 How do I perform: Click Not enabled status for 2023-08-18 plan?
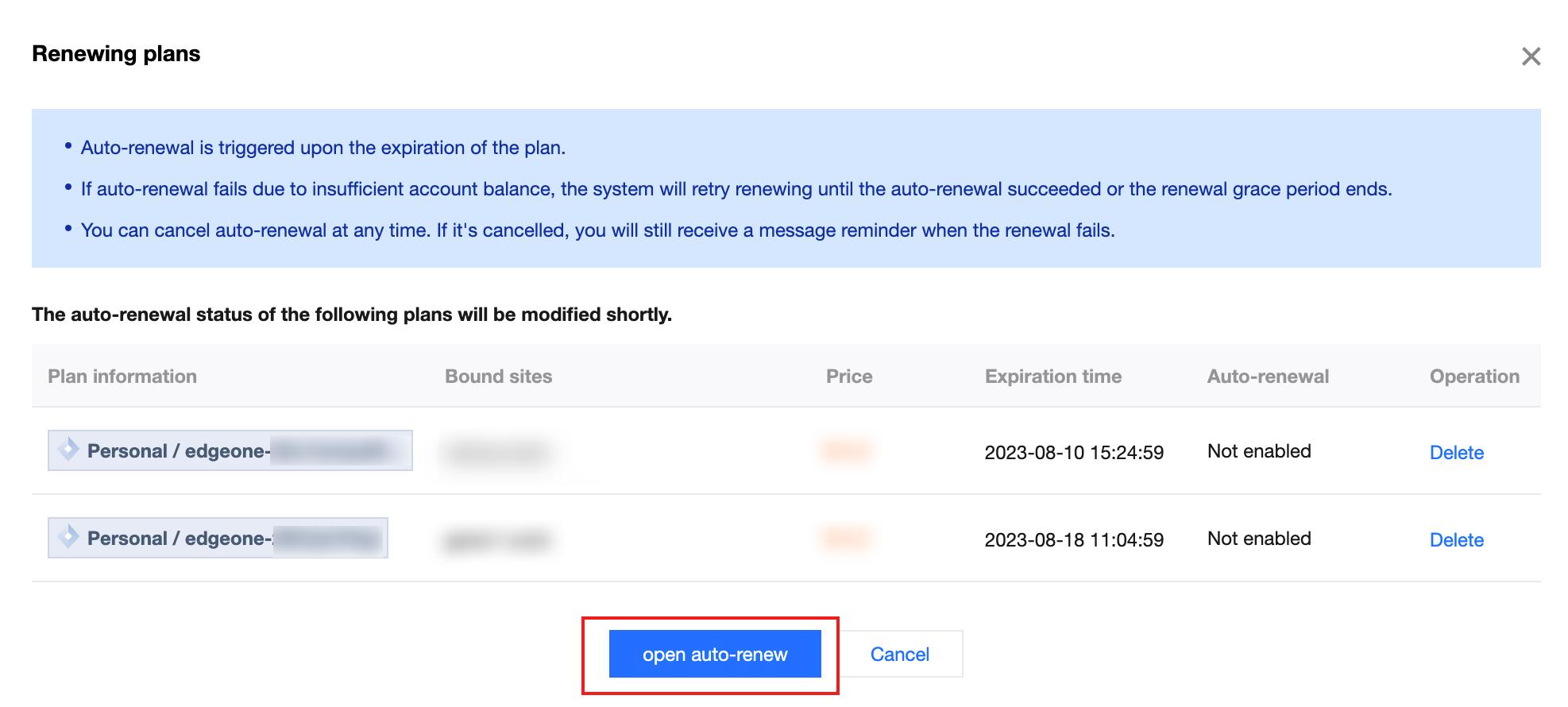click(x=1259, y=539)
